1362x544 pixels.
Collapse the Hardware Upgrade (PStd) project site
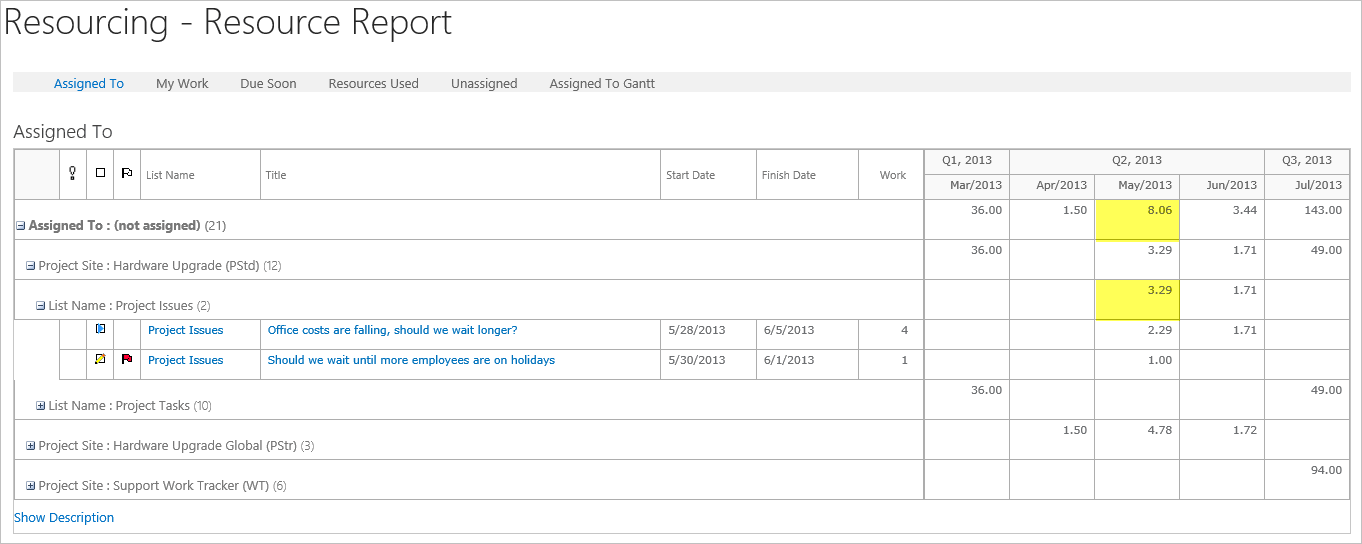(x=30, y=266)
